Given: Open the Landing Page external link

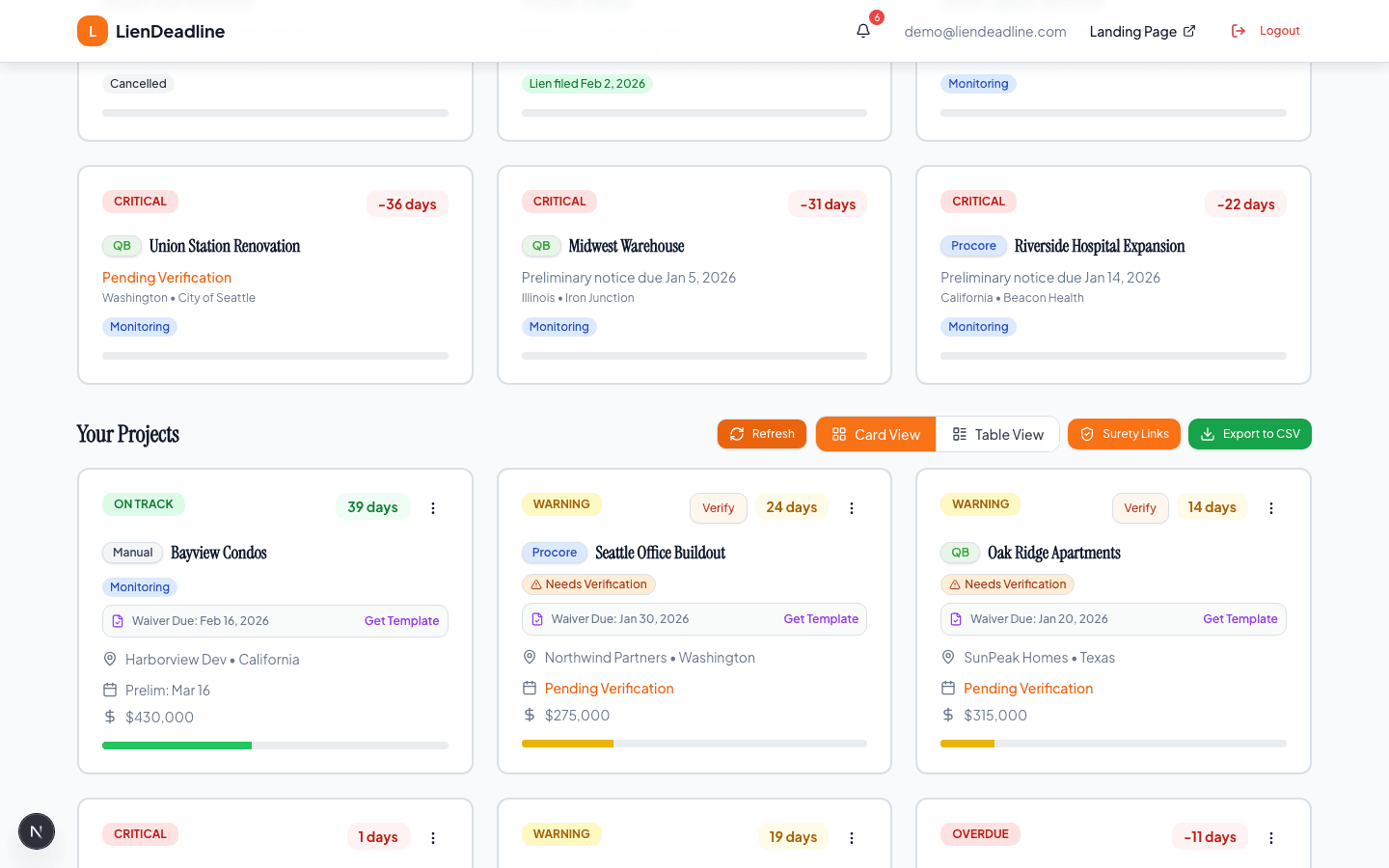Looking at the screenshot, I should [x=1142, y=31].
